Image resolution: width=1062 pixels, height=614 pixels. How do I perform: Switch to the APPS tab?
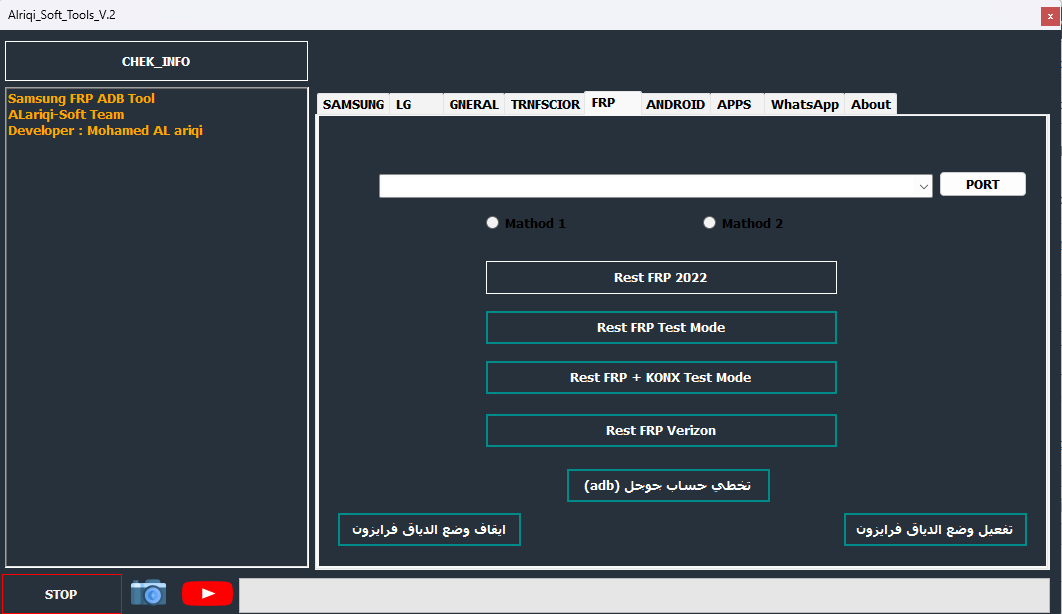(x=735, y=103)
